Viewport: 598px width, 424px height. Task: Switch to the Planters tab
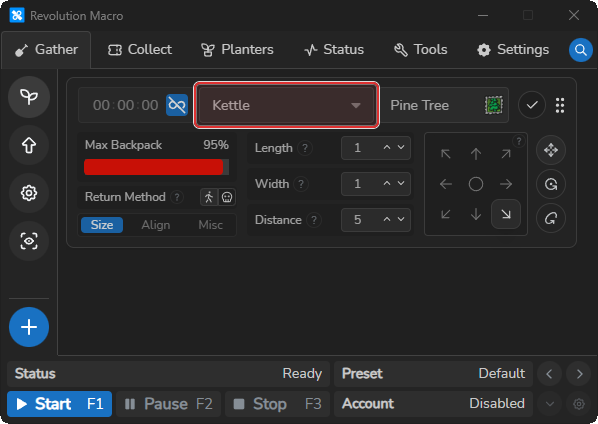click(x=237, y=50)
